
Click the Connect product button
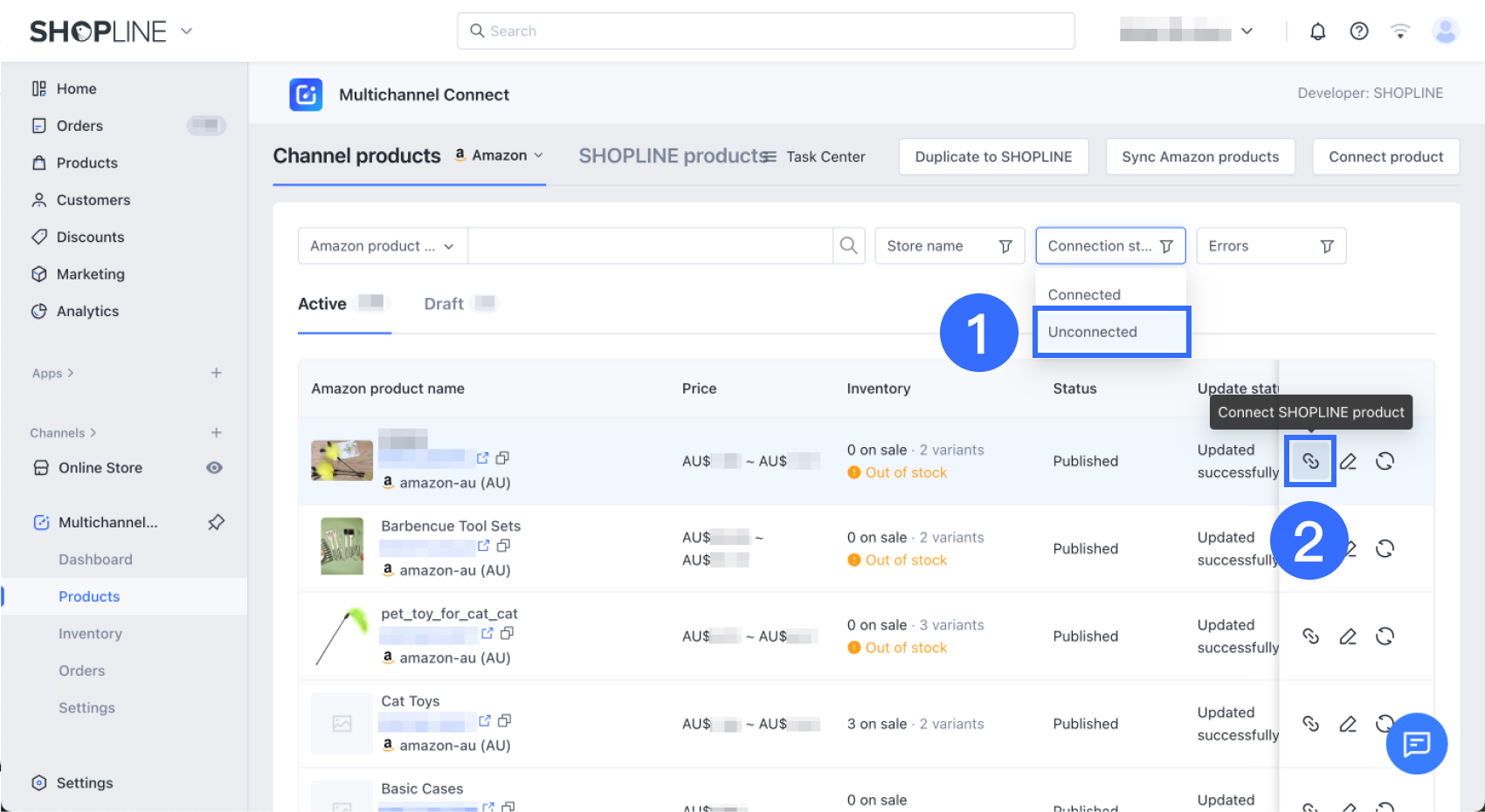[x=1386, y=156]
